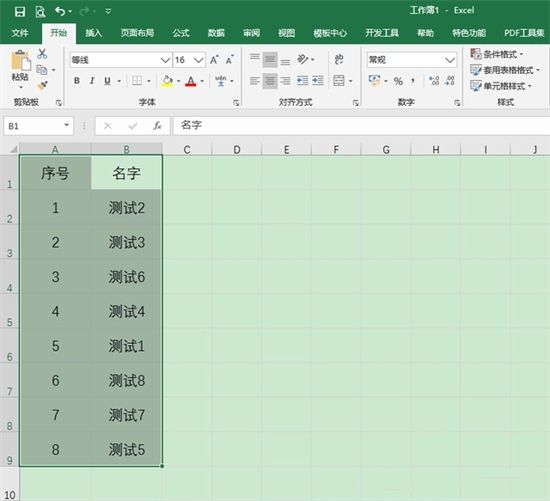Click Decrease Indent icon

[302, 81]
